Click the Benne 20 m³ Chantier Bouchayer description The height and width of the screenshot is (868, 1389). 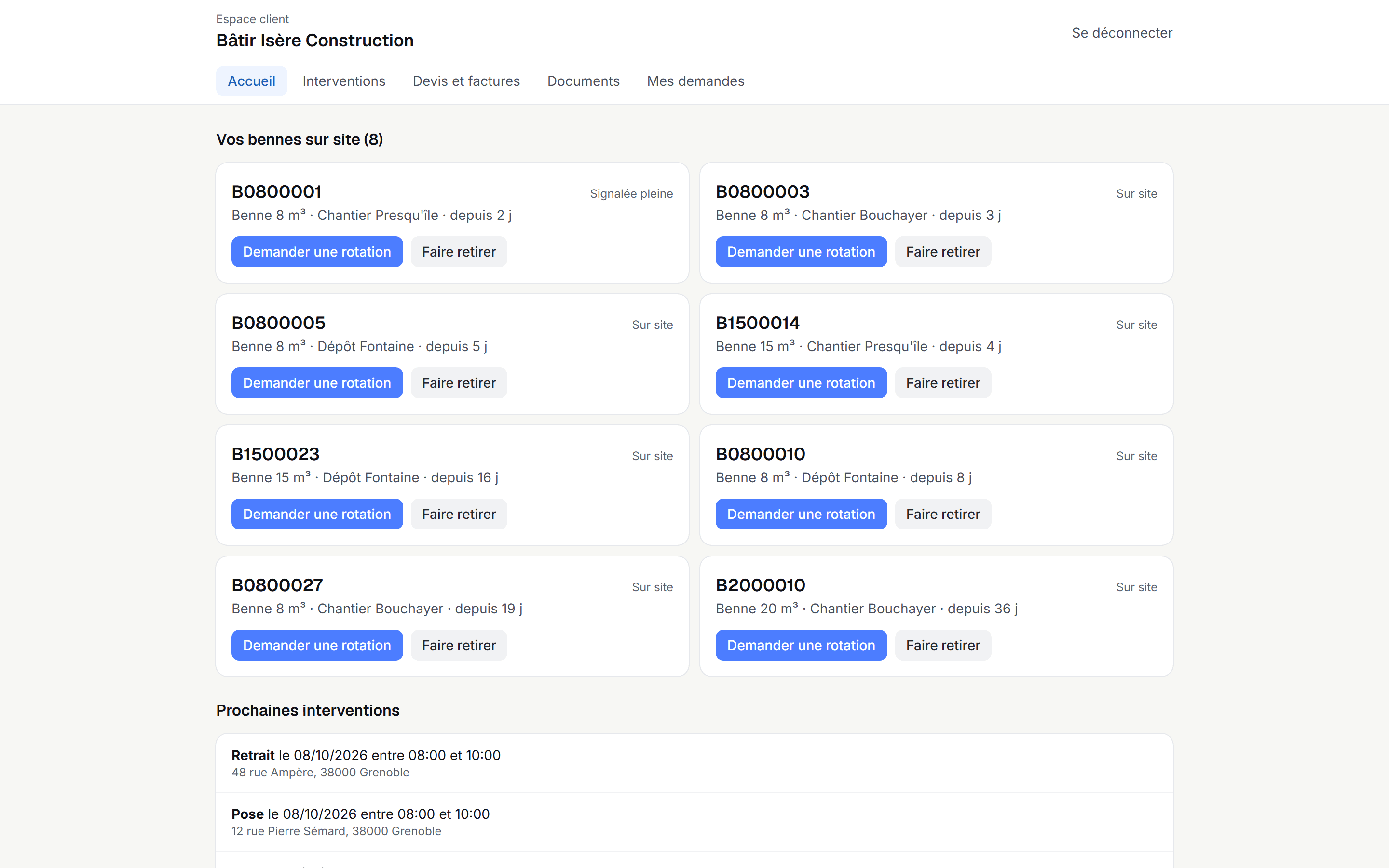click(x=867, y=609)
